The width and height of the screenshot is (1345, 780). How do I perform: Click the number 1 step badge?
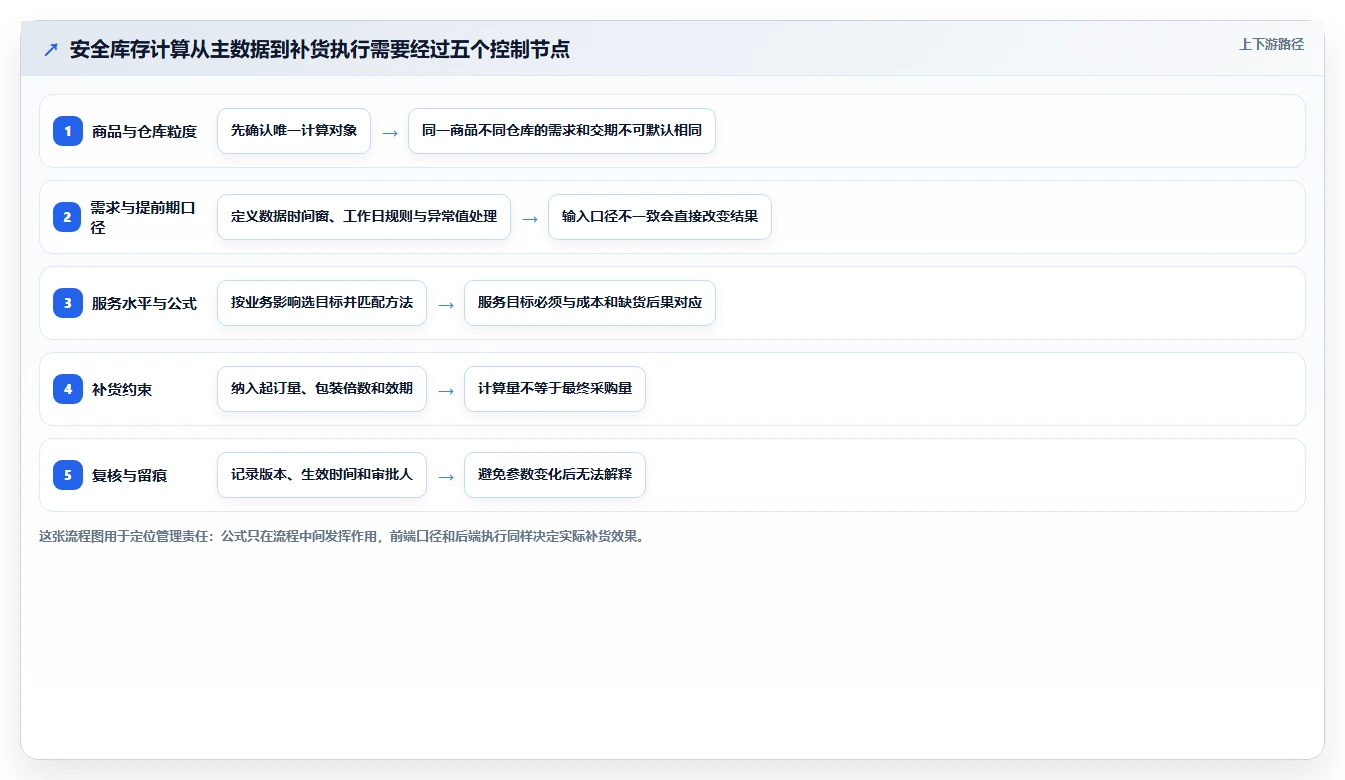coord(68,131)
